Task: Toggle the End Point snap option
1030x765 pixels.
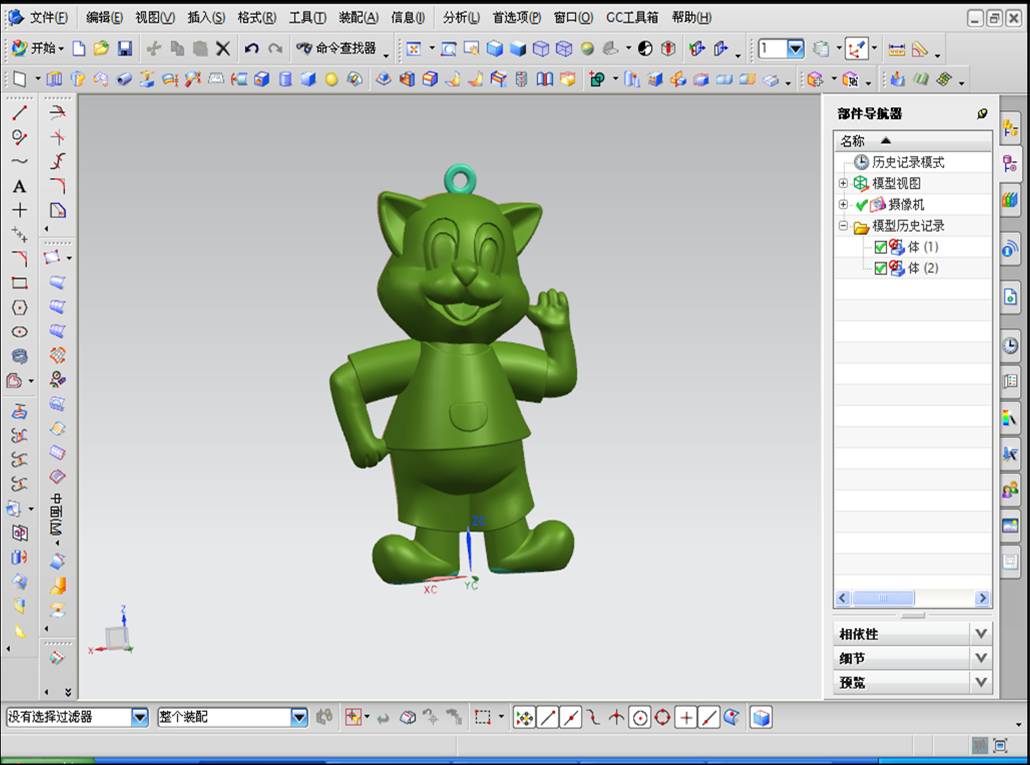Action: pyautogui.click(x=547, y=717)
